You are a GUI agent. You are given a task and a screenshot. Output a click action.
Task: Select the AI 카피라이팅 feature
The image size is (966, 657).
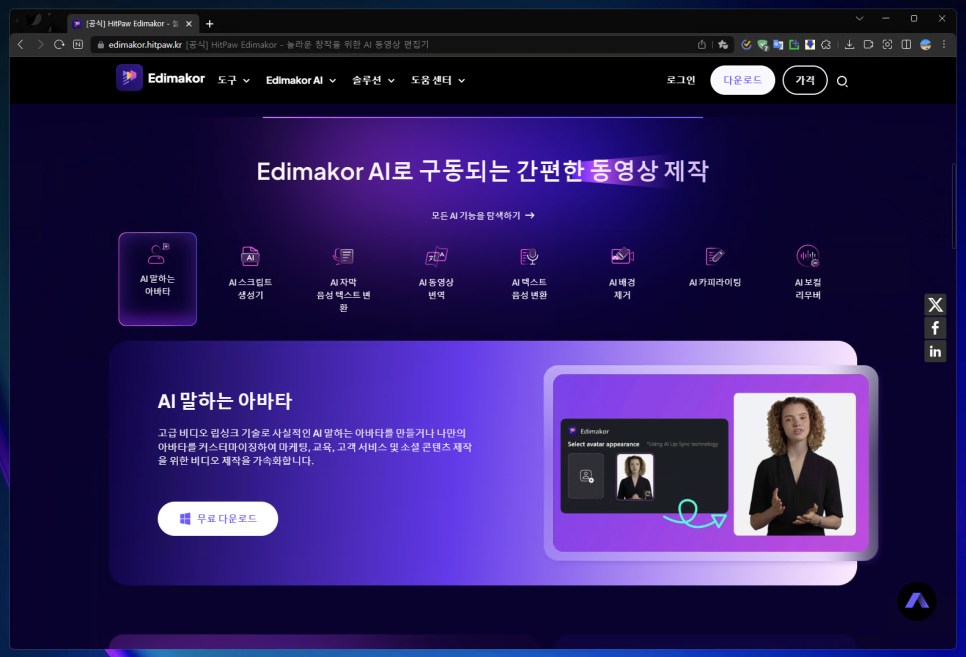pos(715,266)
